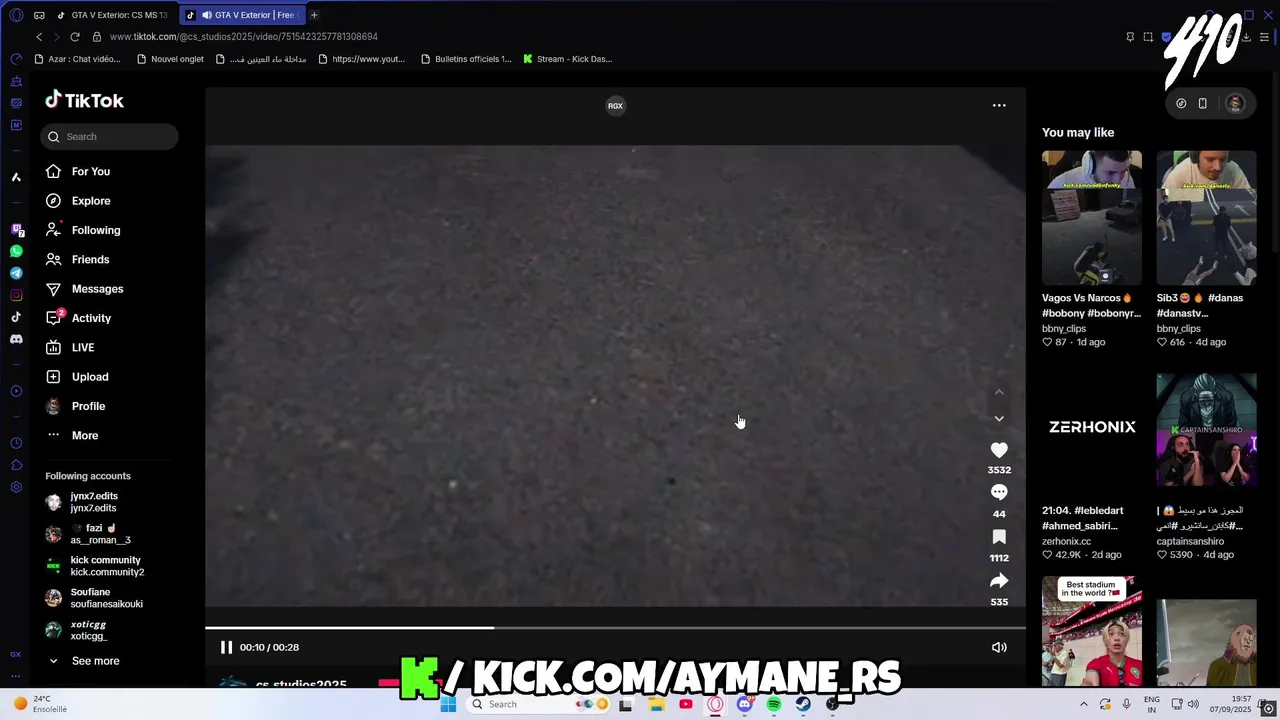Switch to first GTA V Exterior tab
This screenshot has width=1280, height=720.
[112, 15]
